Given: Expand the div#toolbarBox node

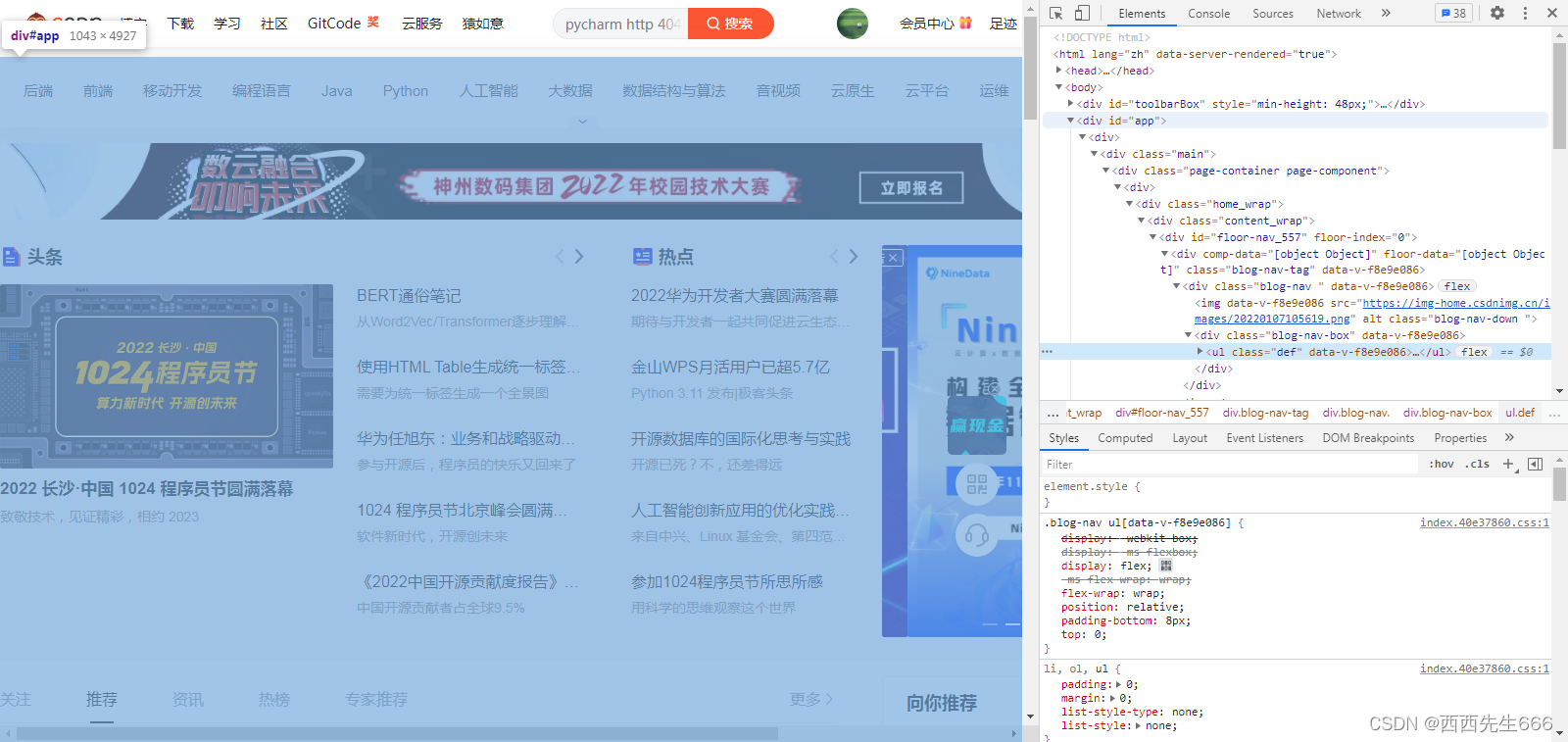Looking at the screenshot, I should (1070, 104).
